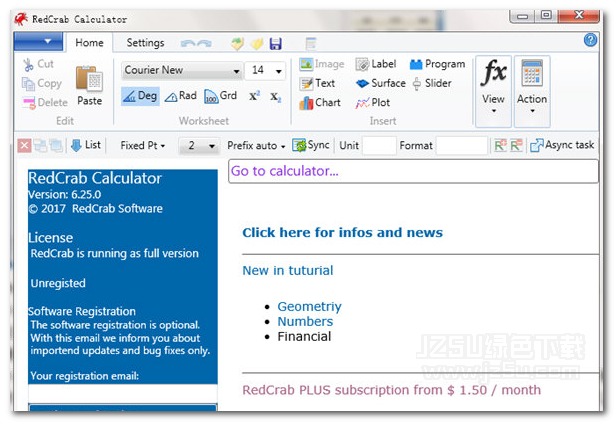Viewport: 614px width, 422px height.
Task: Open the Geometriy tutorial link
Action: click(309, 307)
